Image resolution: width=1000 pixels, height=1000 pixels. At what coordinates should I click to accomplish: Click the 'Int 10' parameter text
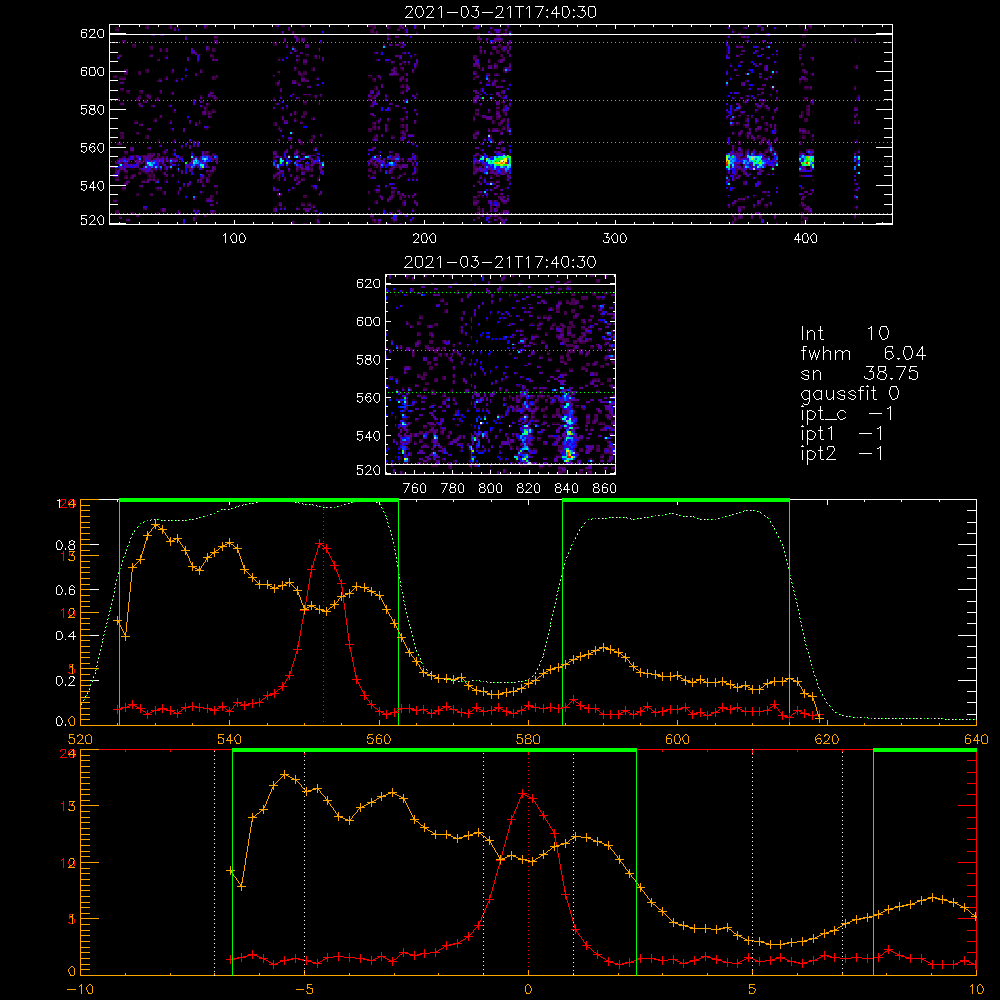(x=845, y=333)
